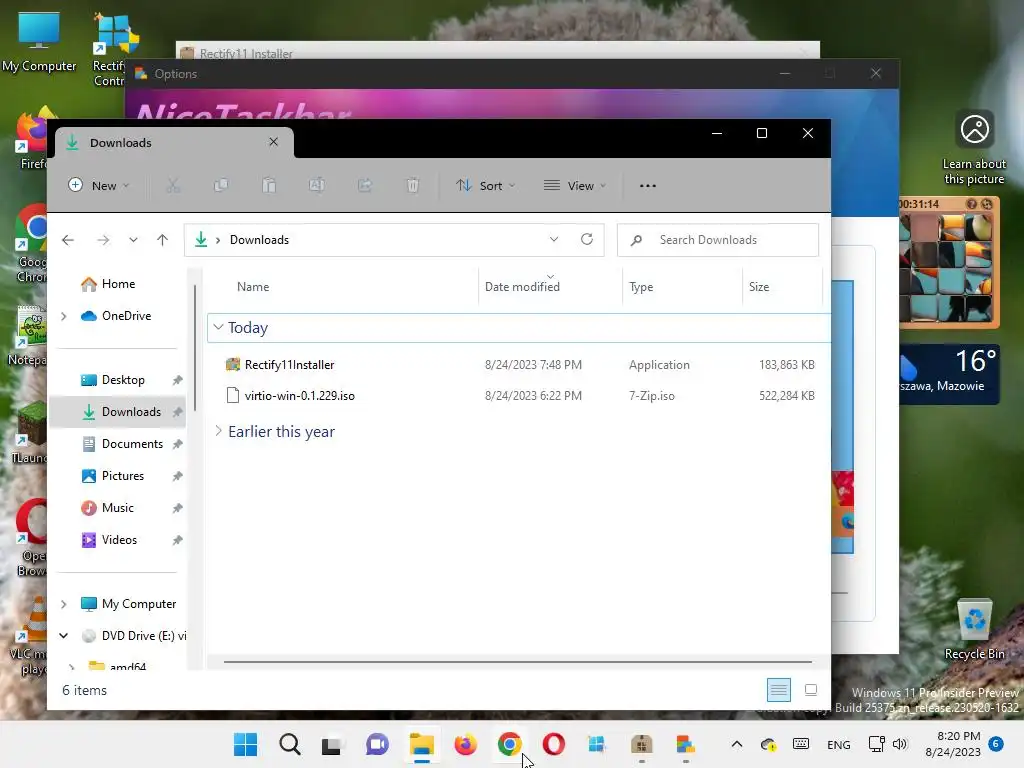Click the Cut scissors icon
This screenshot has height=768, width=1024.
(173, 185)
